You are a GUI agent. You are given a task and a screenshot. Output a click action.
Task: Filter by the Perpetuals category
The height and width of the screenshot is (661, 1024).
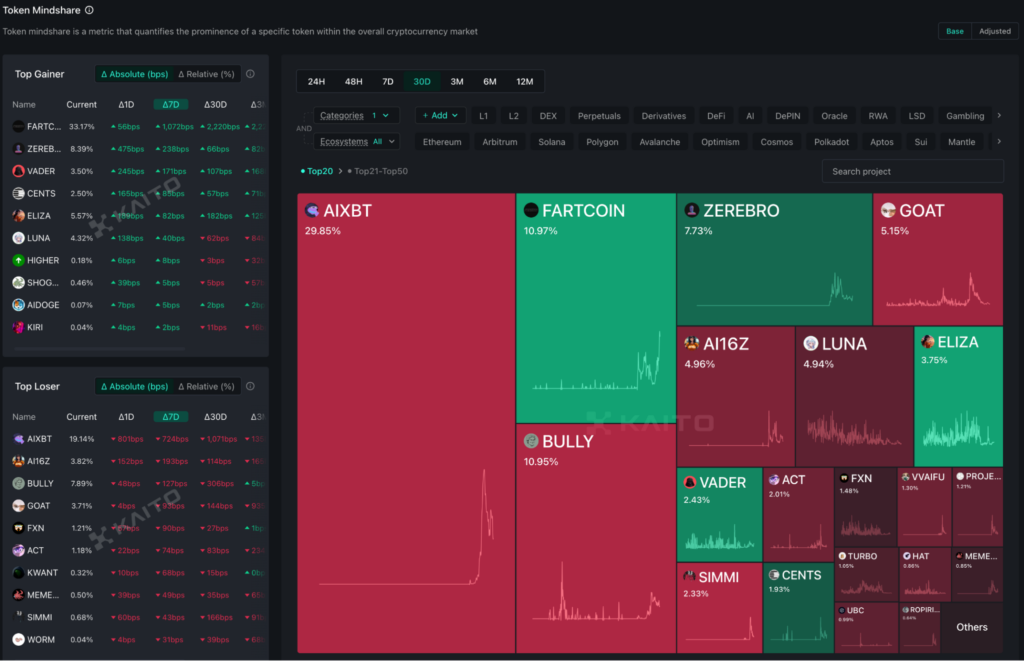tap(599, 116)
